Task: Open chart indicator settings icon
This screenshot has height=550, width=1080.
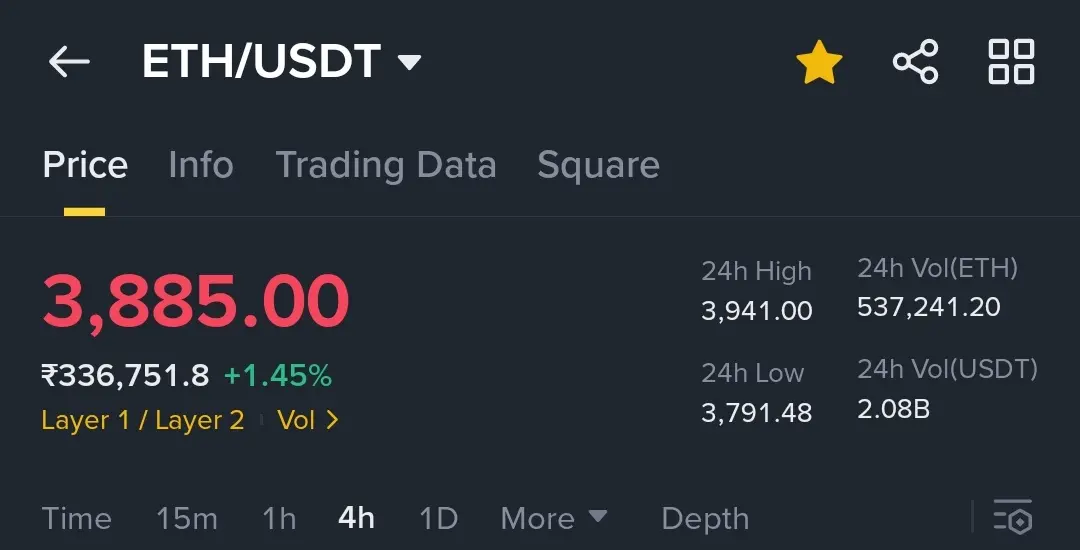Action: tap(1013, 517)
